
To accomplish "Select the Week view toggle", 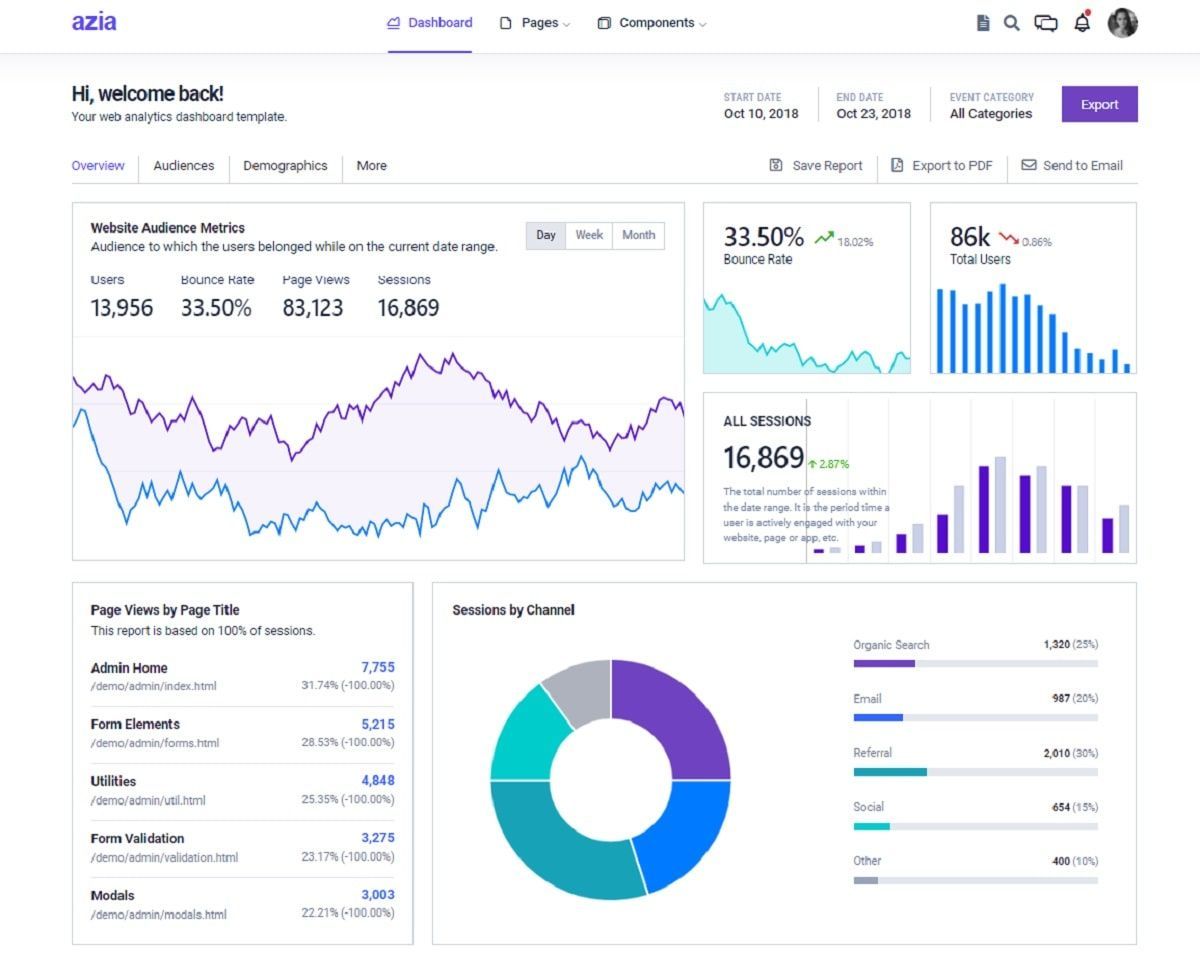I will [589, 235].
